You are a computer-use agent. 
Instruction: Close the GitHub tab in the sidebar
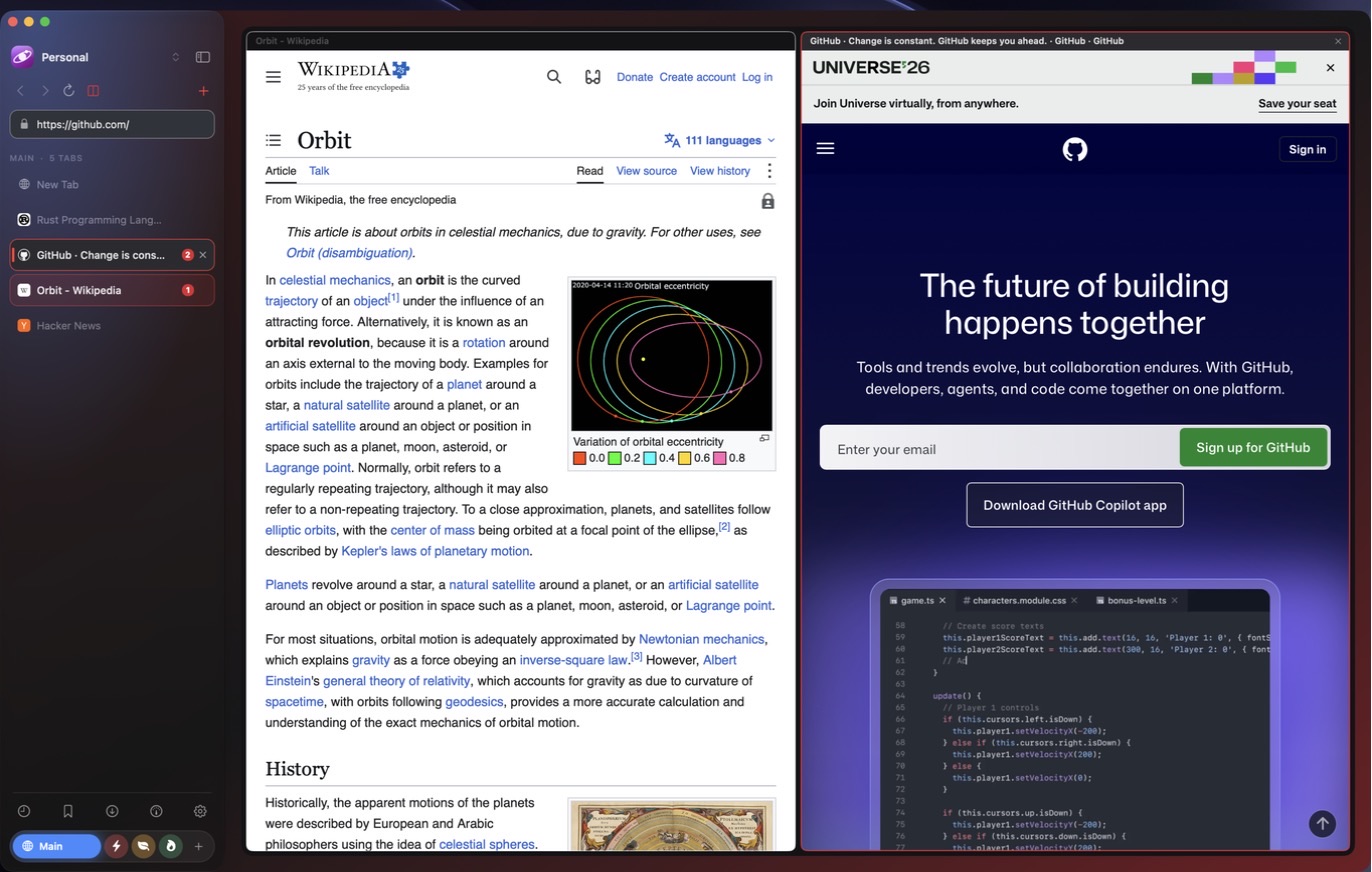click(x=203, y=255)
